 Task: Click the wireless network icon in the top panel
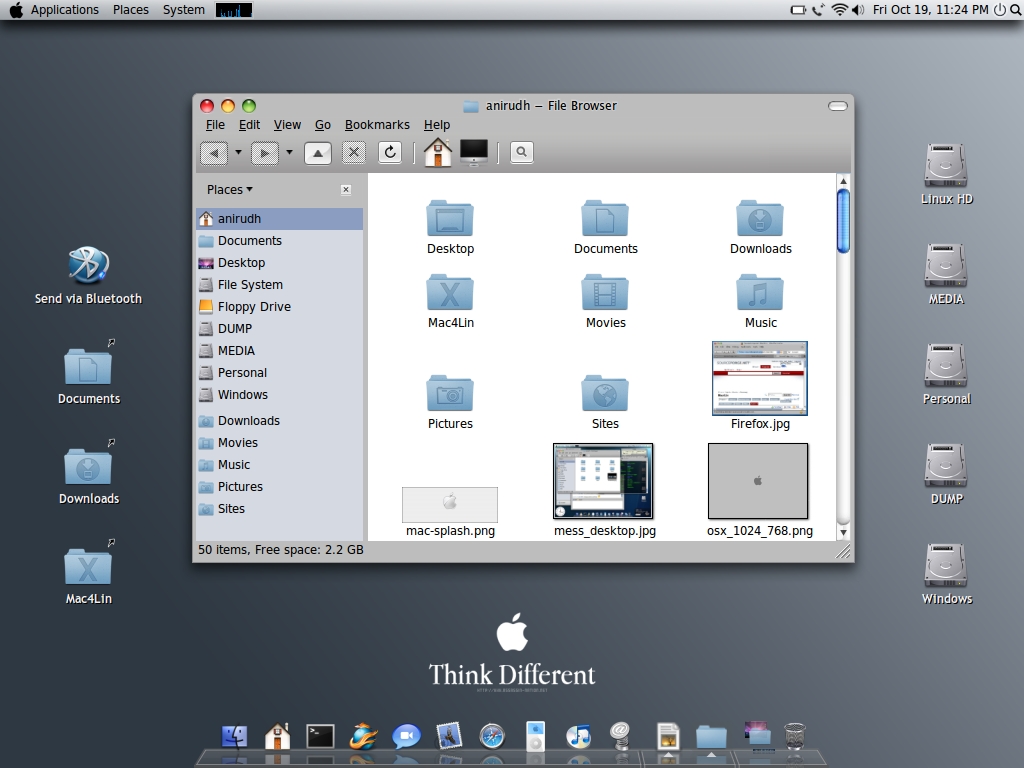point(839,10)
